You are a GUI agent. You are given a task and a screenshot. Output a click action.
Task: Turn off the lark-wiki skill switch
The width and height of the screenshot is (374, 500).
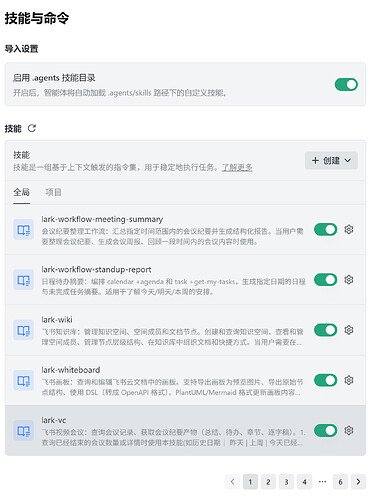(x=325, y=330)
